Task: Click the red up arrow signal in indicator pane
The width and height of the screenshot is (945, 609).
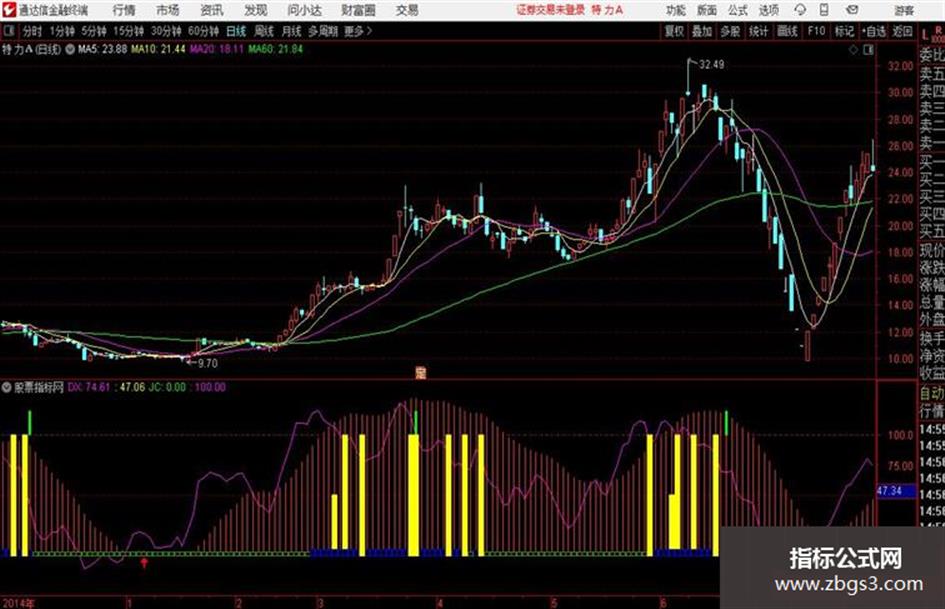Action: 144,563
